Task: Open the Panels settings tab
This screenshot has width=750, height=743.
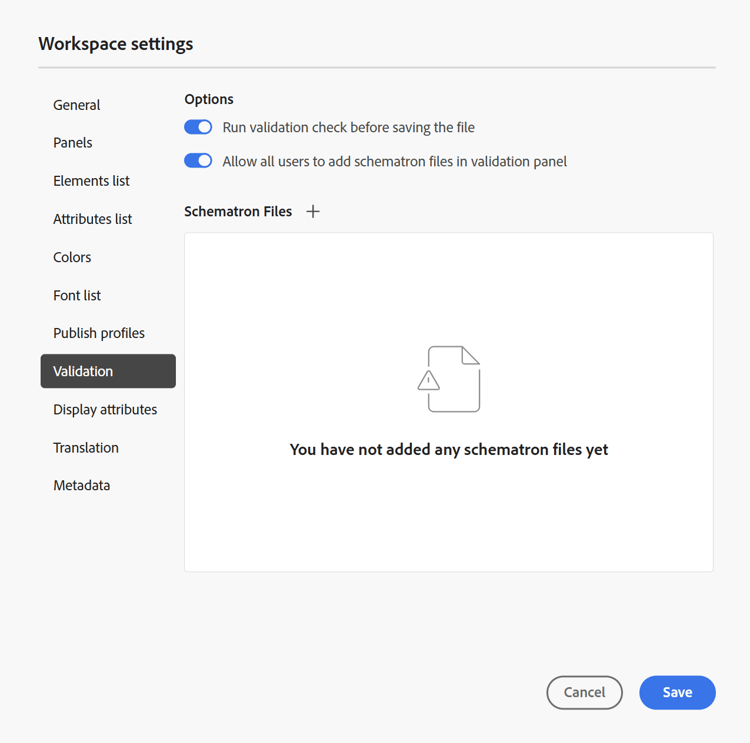Action: pos(73,143)
